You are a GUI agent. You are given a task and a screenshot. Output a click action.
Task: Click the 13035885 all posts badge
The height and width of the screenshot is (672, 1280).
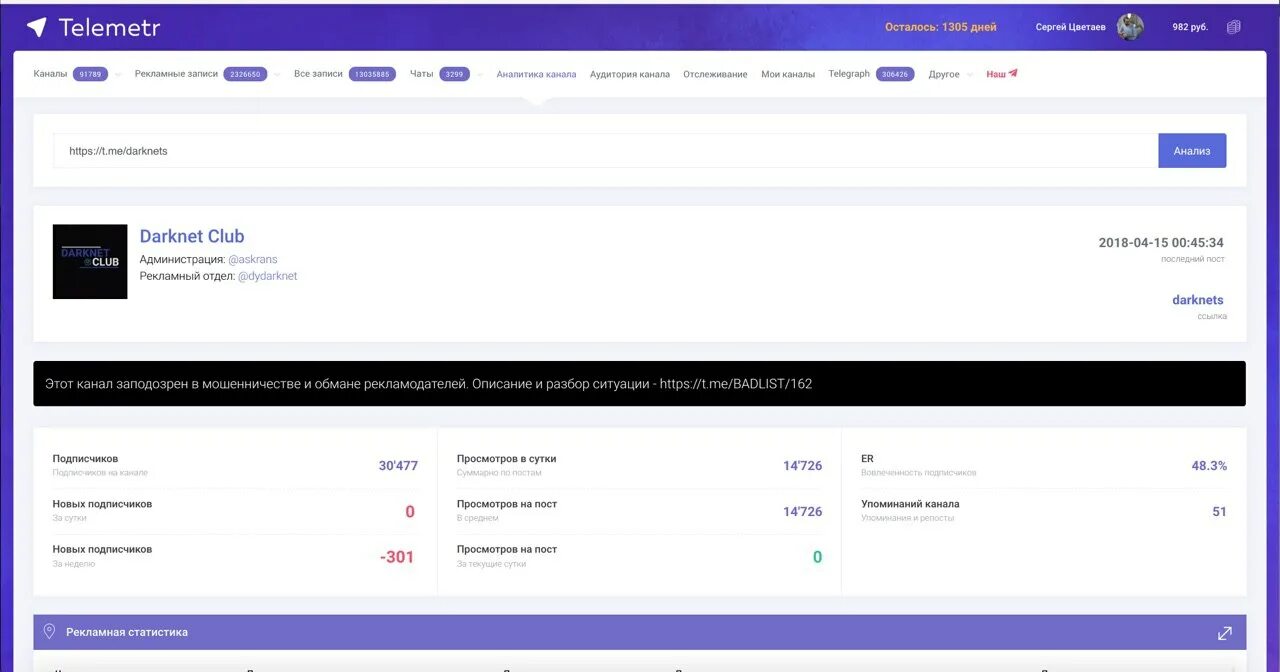(372, 74)
